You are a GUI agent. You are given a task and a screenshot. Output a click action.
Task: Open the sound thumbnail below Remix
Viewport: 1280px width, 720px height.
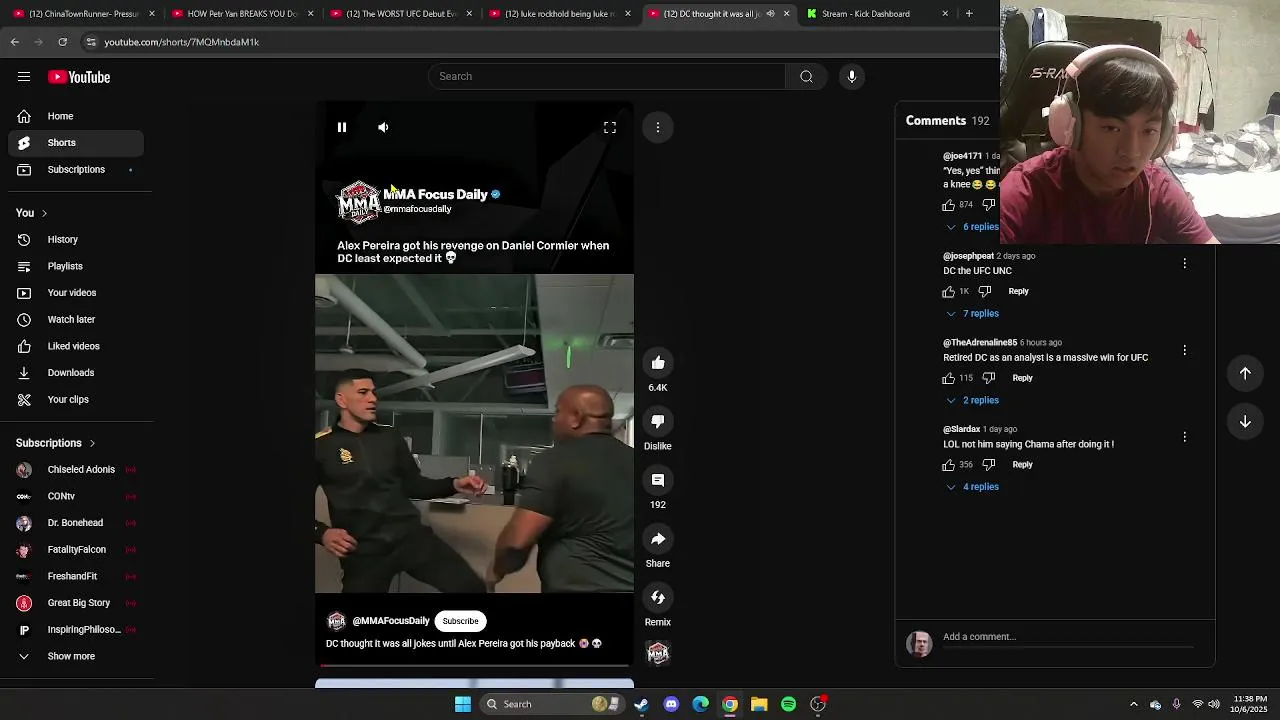click(x=658, y=654)
